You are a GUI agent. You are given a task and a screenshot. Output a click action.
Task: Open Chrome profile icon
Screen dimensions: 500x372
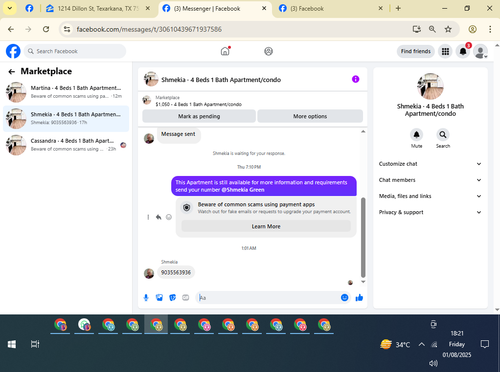(472, 29)
